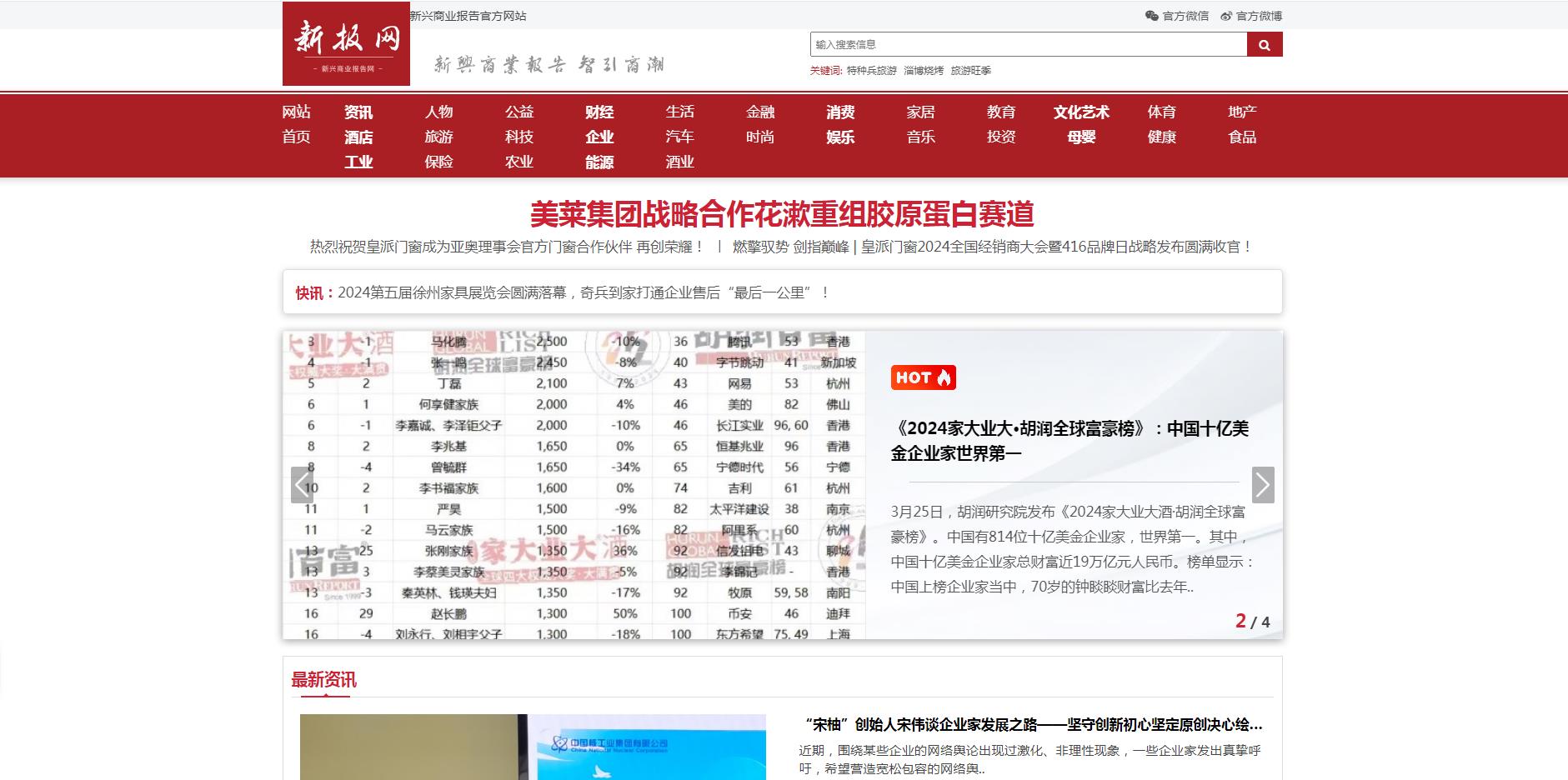
Task: Open the 健康 navigation item
Action: 1161,137
